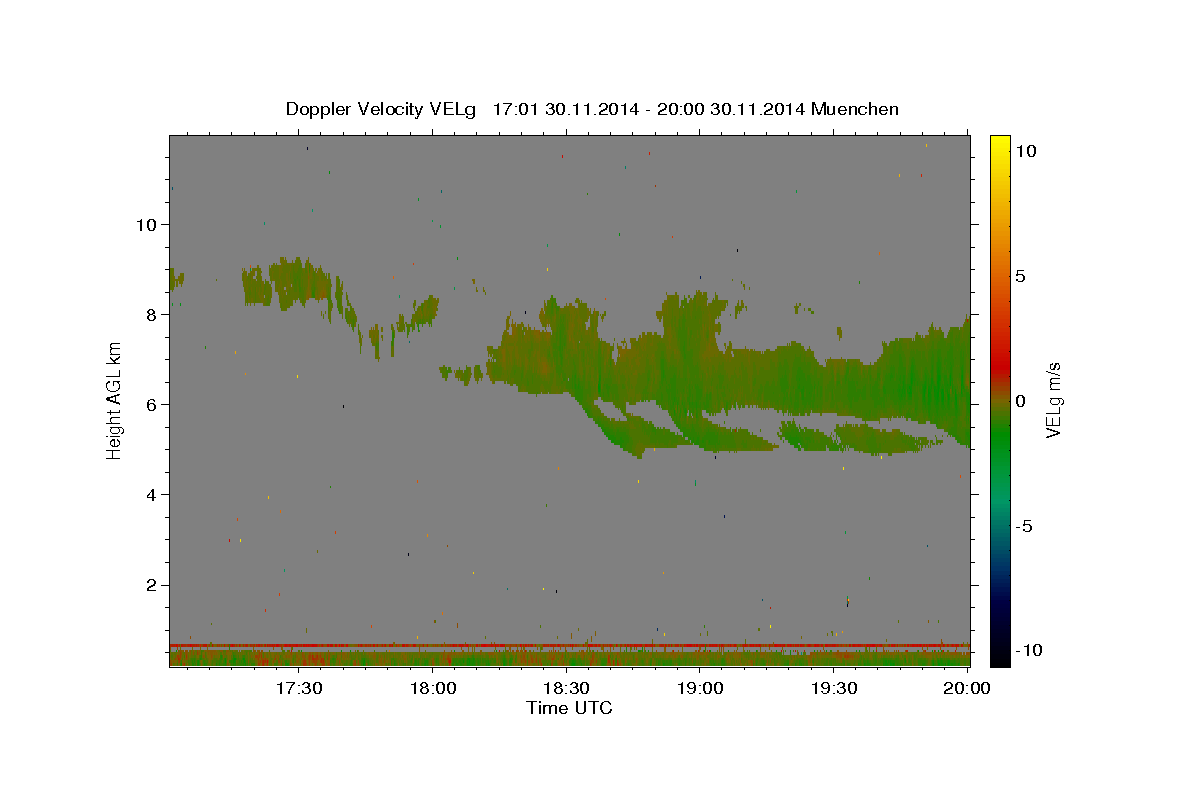Click the red horizontal line near ground
Image resolution: width=1200 pixels, height=800 pixels.
569,645
